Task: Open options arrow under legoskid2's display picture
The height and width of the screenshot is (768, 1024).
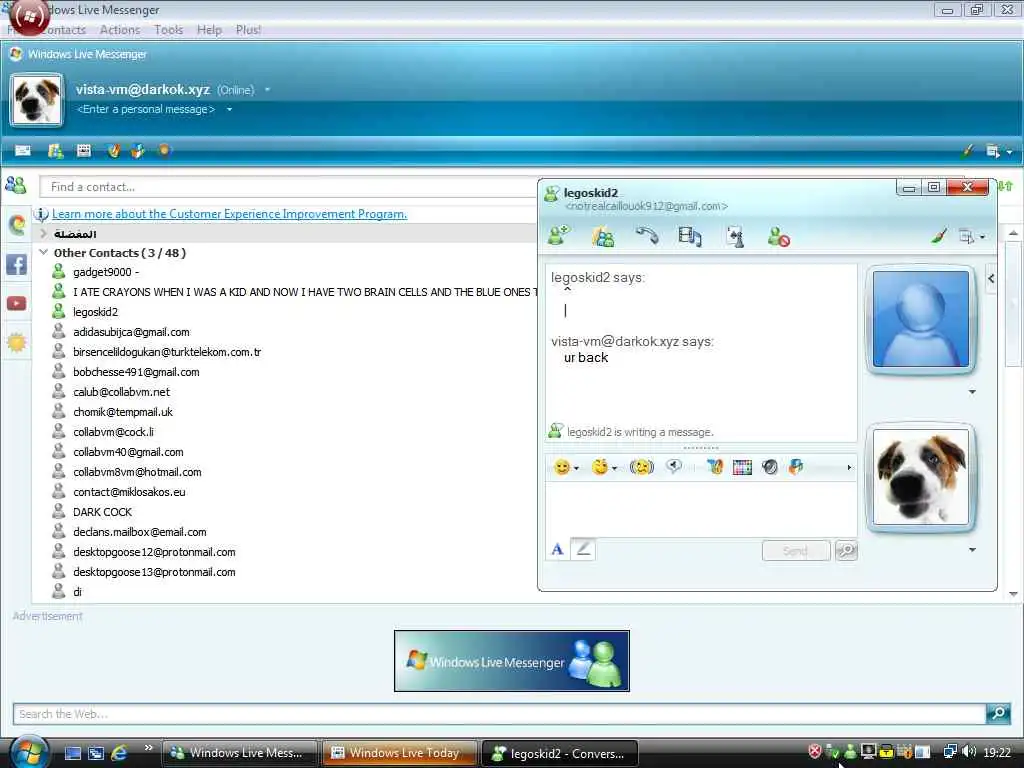Action: [x=972, y=392]
